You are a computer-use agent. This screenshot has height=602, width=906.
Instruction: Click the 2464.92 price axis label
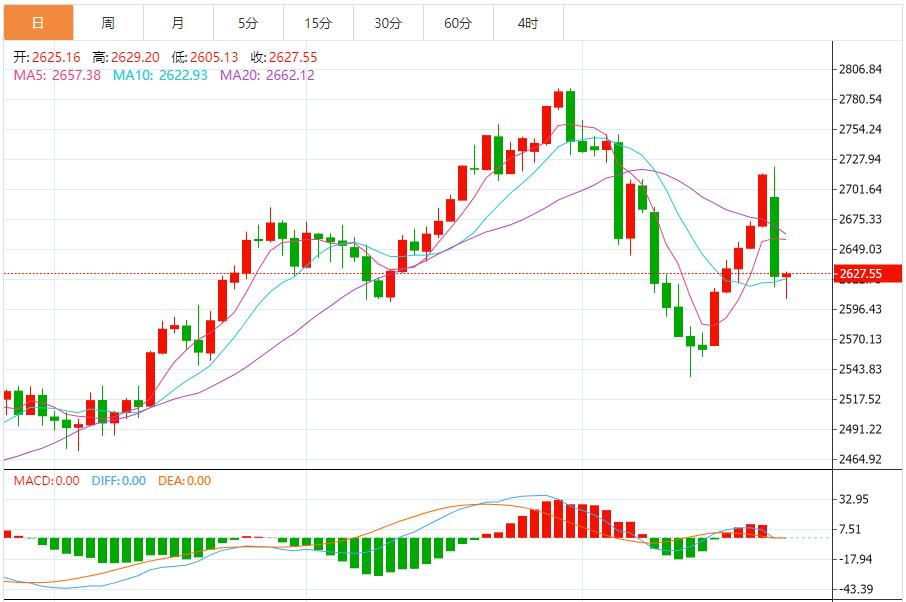coord(860,459)
